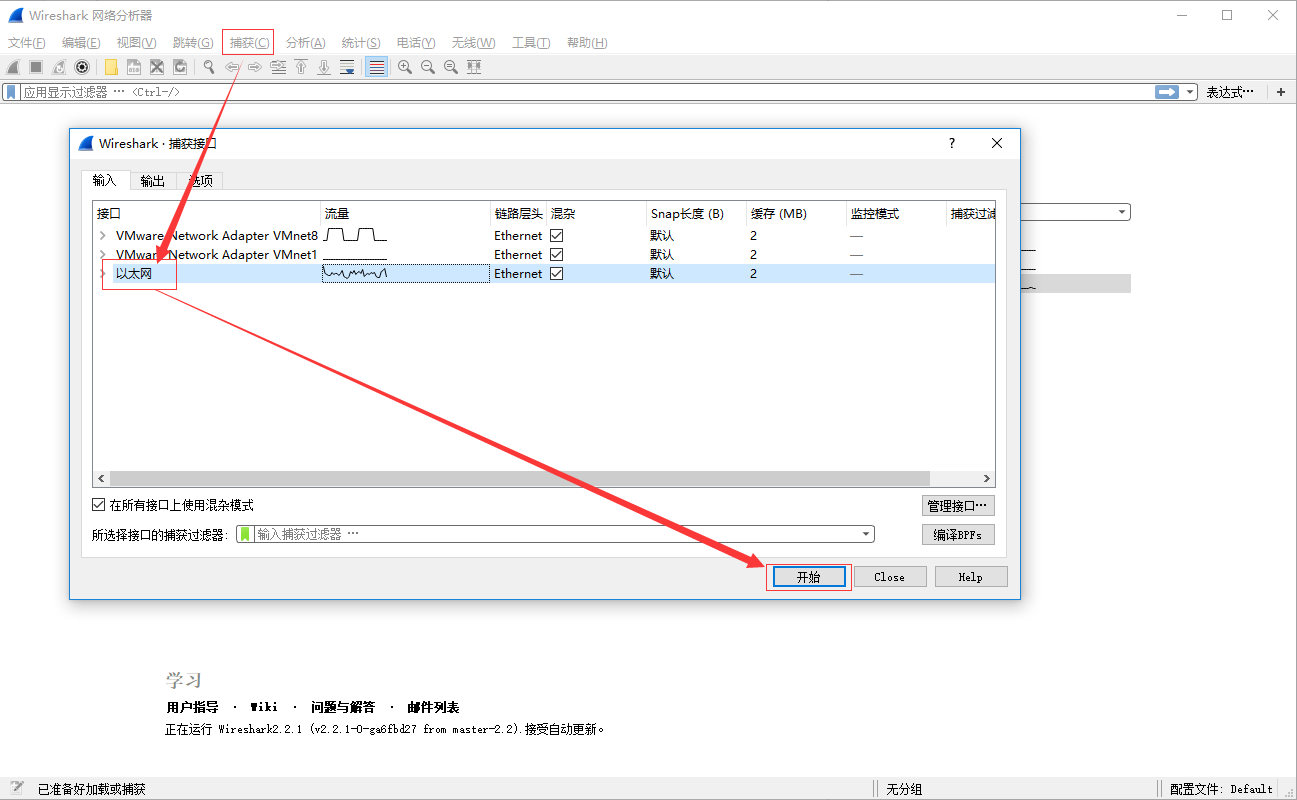Image resolution: width=1297 pixels, height=800 pixels.
Task: Switch to the 输入 tab
Action: (x=105, y=181)
